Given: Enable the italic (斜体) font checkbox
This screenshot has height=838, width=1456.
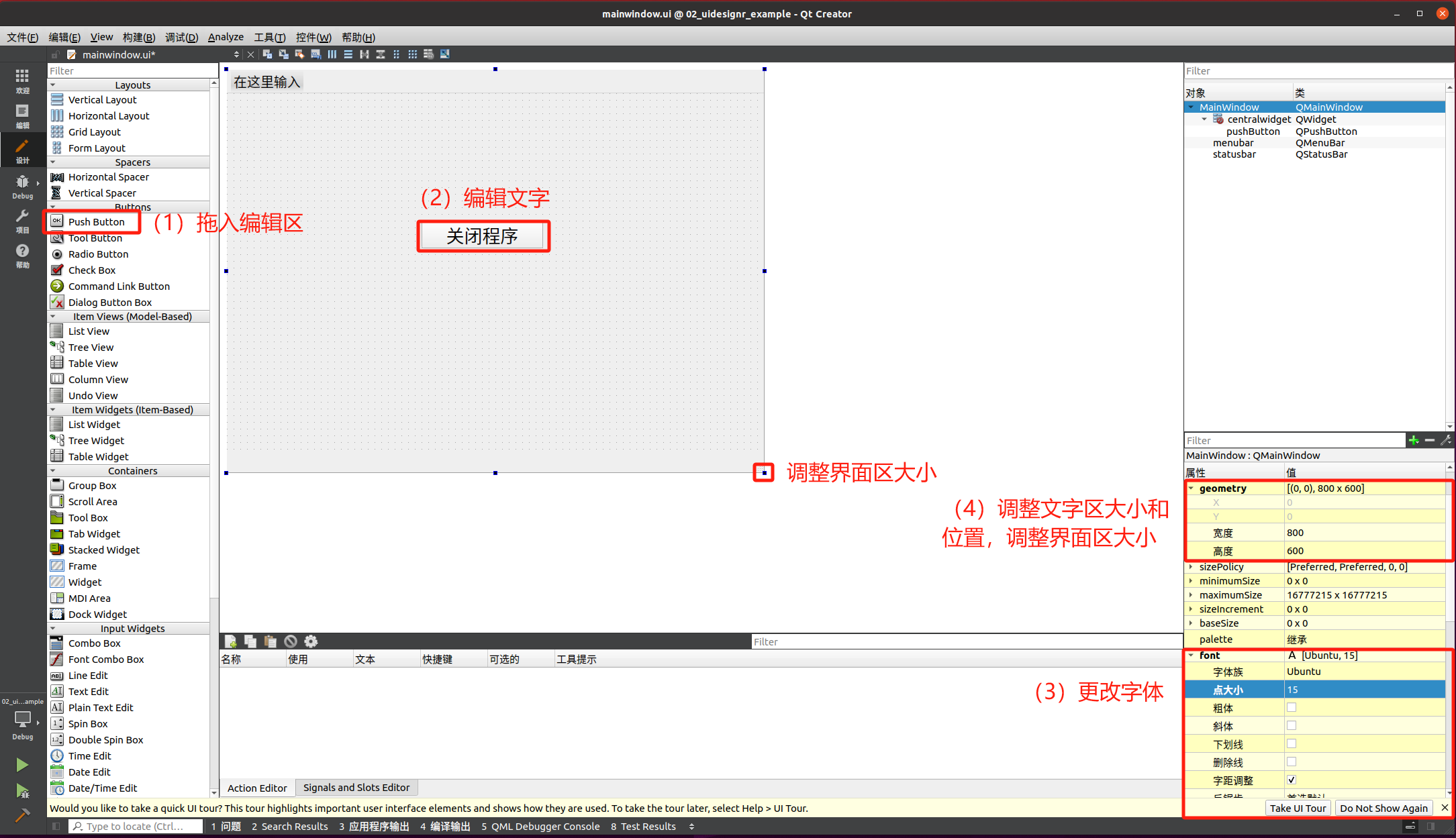Looking at the screenshot, I should point(1292,725).
